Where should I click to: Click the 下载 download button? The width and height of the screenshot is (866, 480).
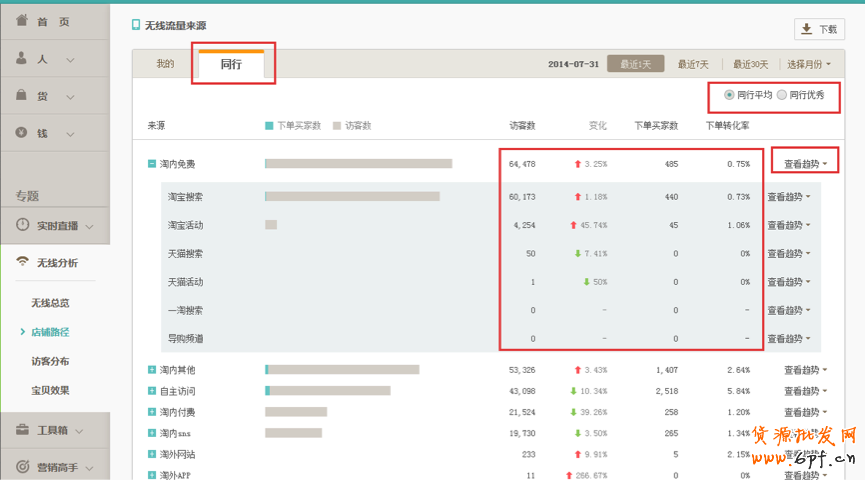click(x=818, y=29)
